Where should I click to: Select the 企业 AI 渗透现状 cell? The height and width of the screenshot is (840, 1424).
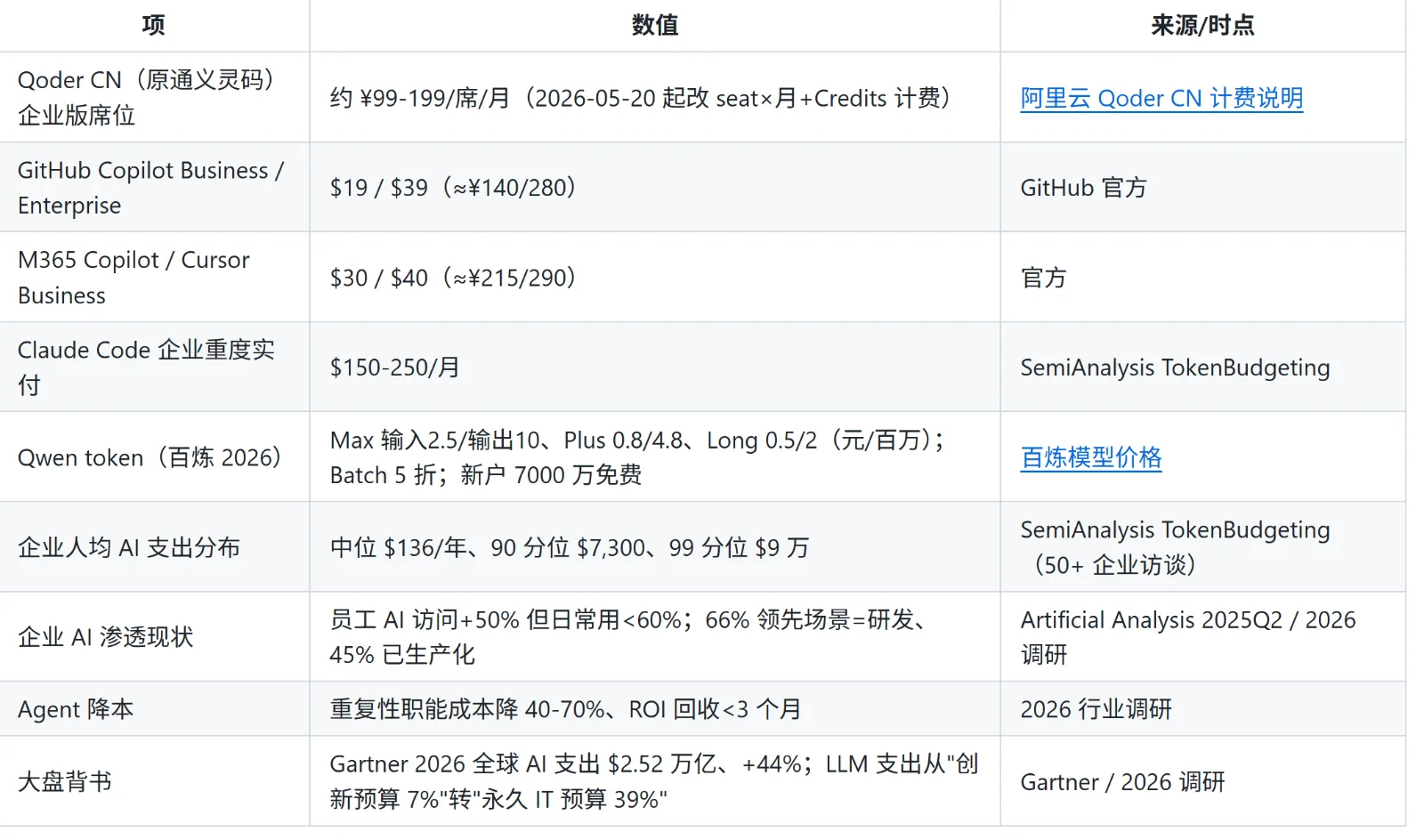click(155, 636)
